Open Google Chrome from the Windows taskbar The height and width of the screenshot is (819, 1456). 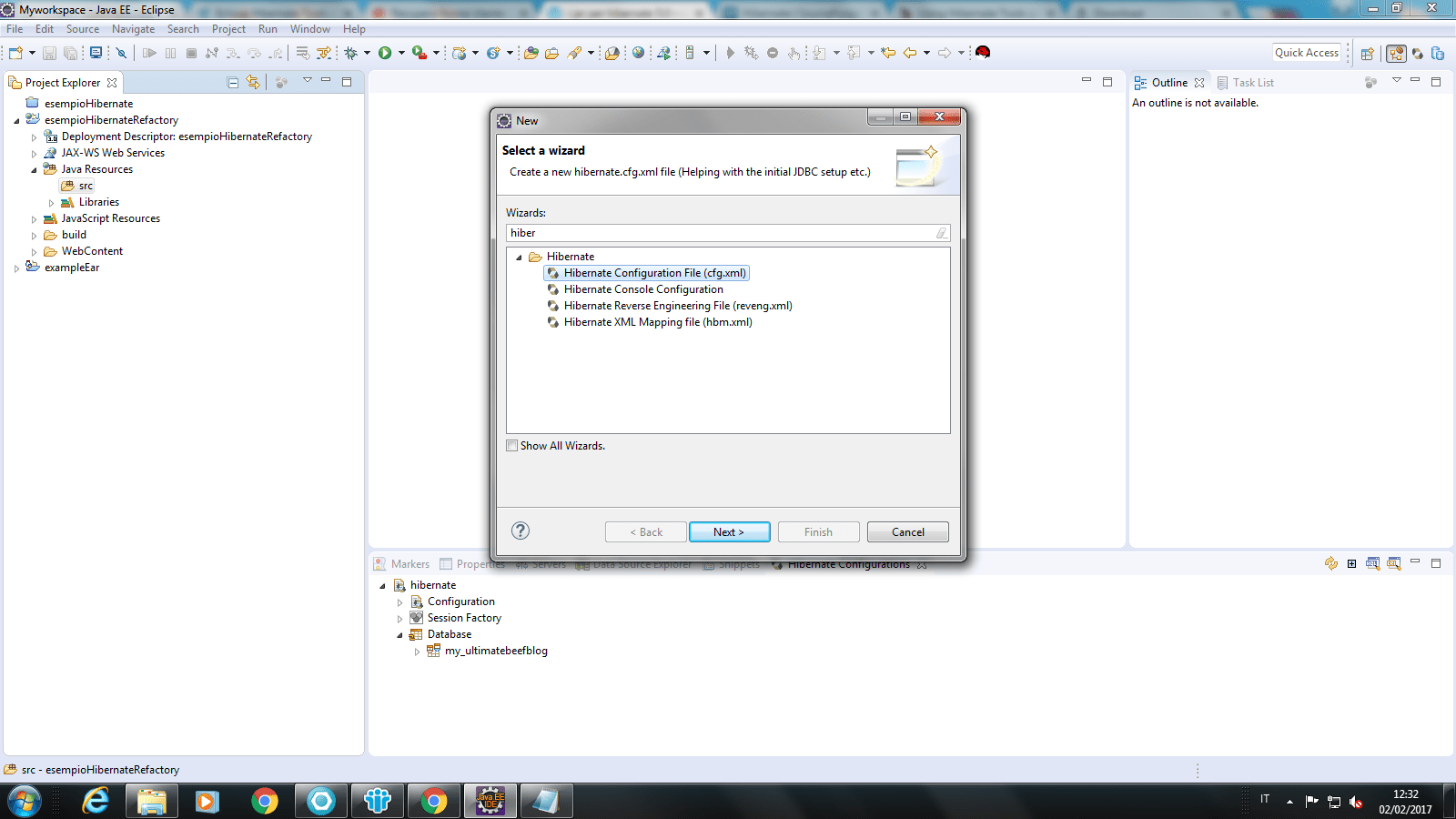[265, 801]
